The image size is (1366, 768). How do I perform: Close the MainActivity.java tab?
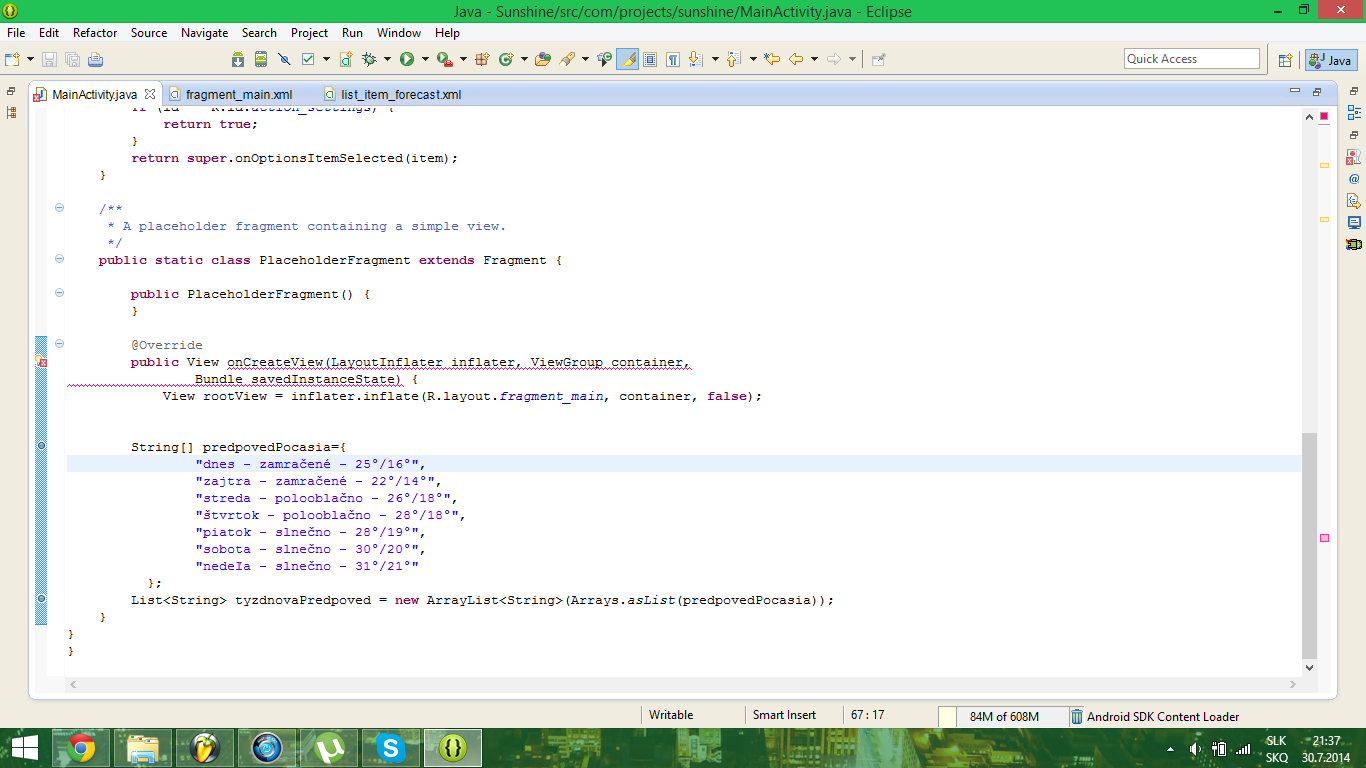(x=150, y=94)
